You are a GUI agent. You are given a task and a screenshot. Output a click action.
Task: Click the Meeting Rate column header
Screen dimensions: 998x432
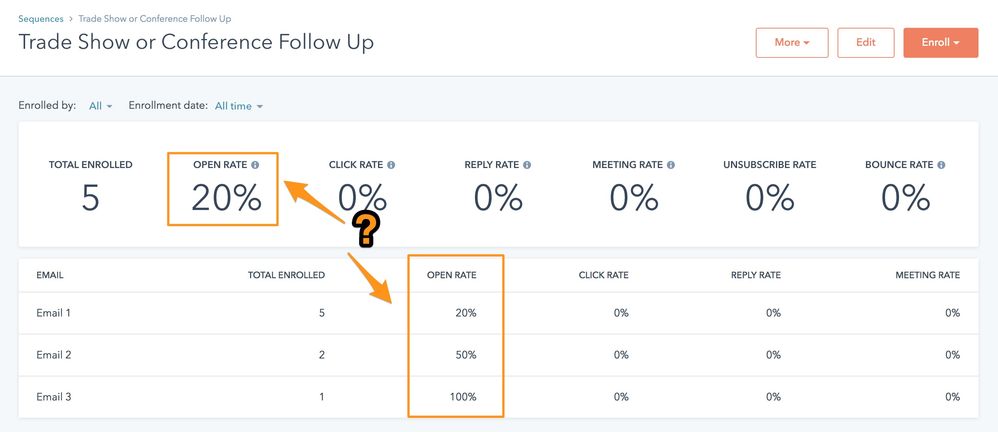click(x=927, y=275)
